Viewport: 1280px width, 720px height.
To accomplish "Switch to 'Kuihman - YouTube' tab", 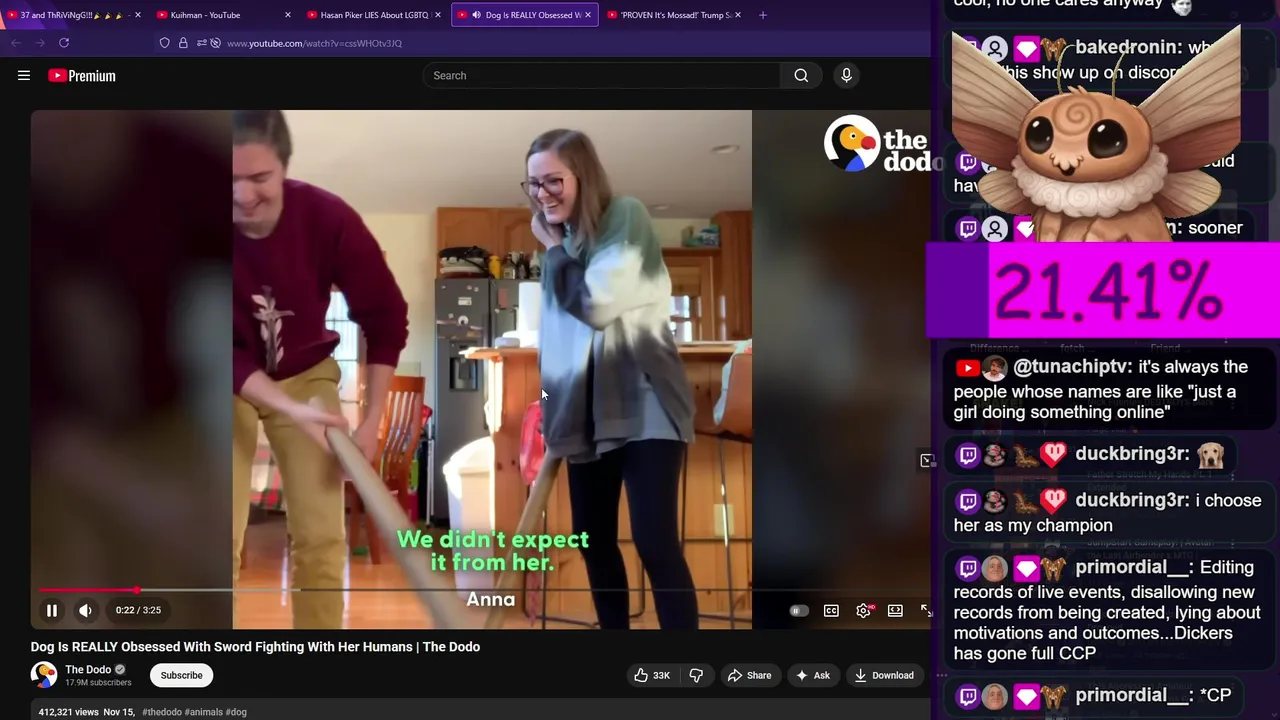I will click(222, 15).
